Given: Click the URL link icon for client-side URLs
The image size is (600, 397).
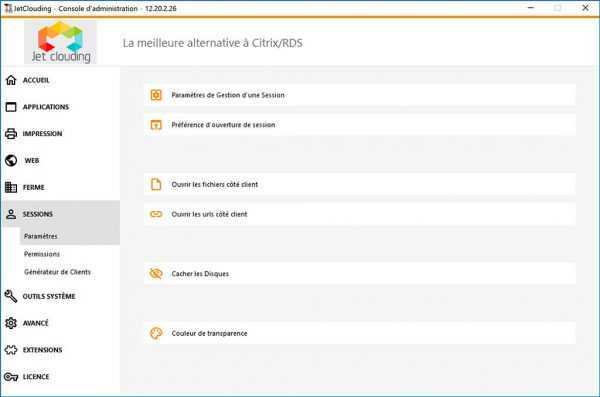Looking at the screenshot, I should [x=156, y=214].
